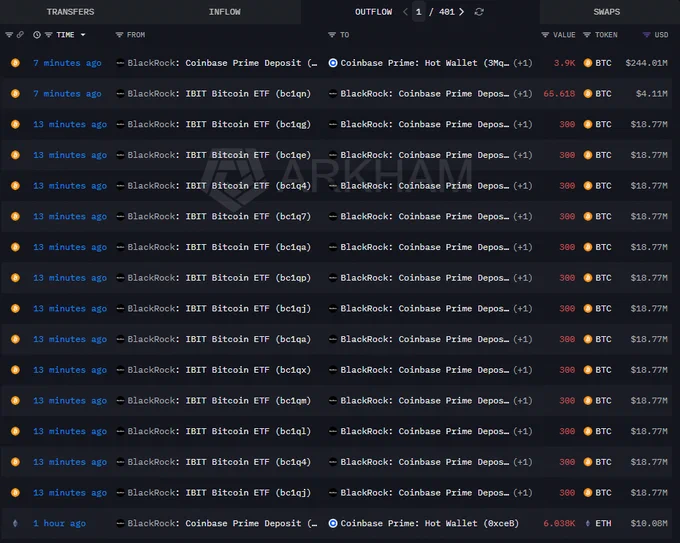Open Coinbase Prime: Hot Wallet (3Mq entity
The height and width of the screenshot is (543, 680).
point(425,63)
